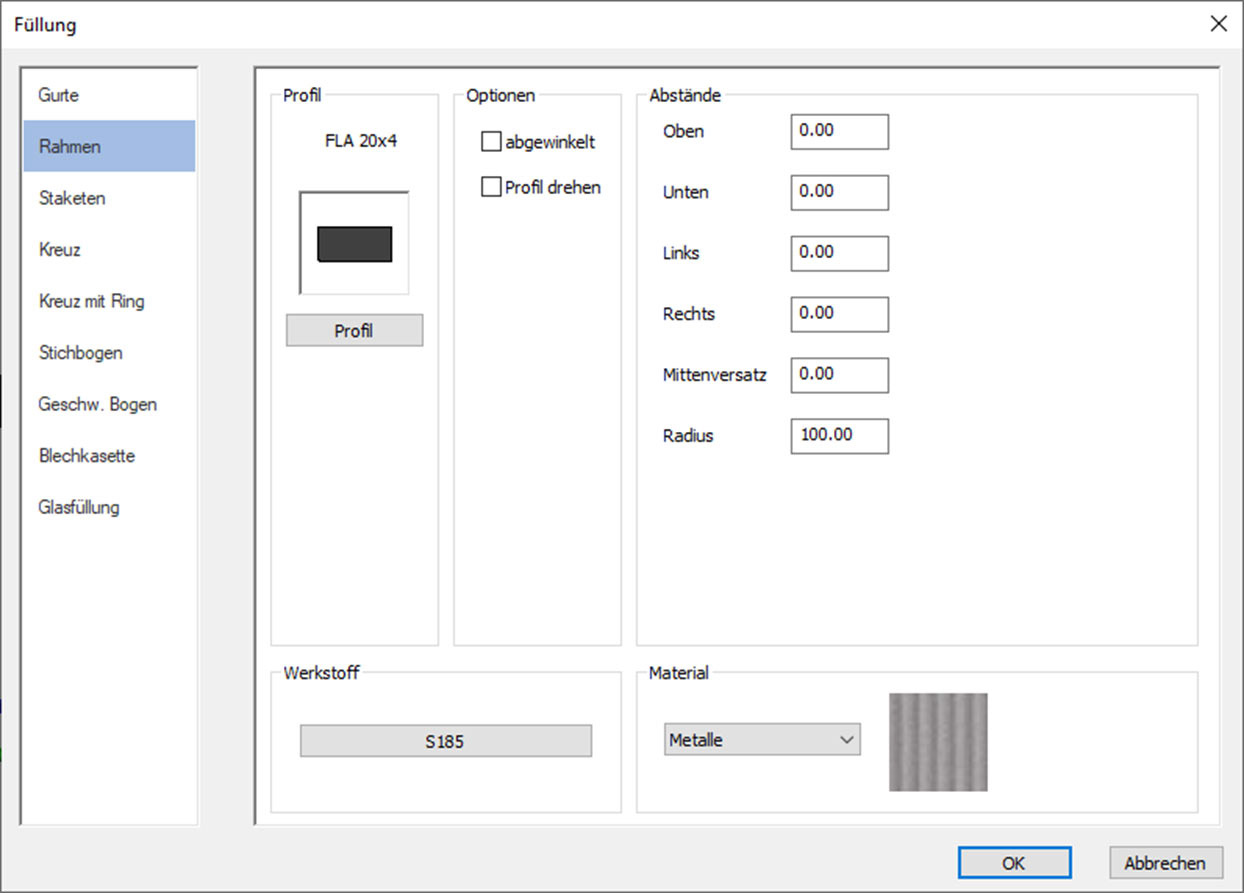Focus the Rechts distance field
The width and height of the screenshot is (1244, 893).
pyautogui.click(x=839, y=314)
